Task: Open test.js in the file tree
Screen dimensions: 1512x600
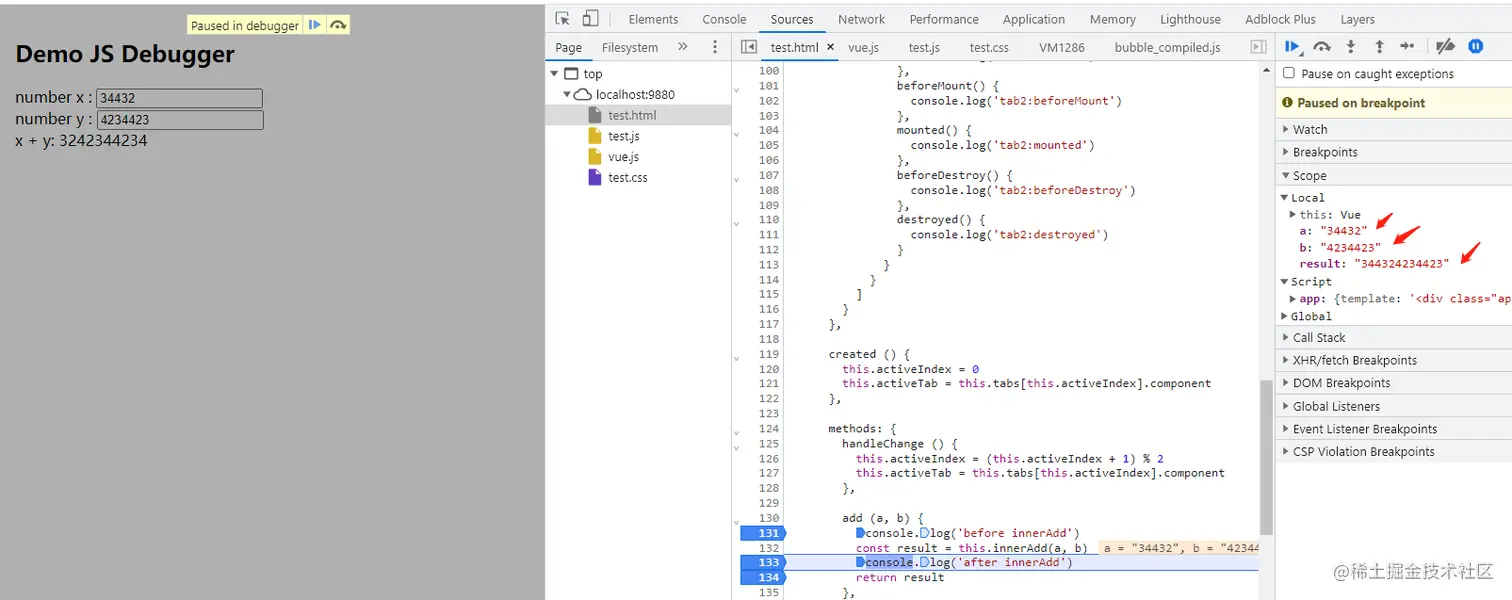Action: point(623,136)
